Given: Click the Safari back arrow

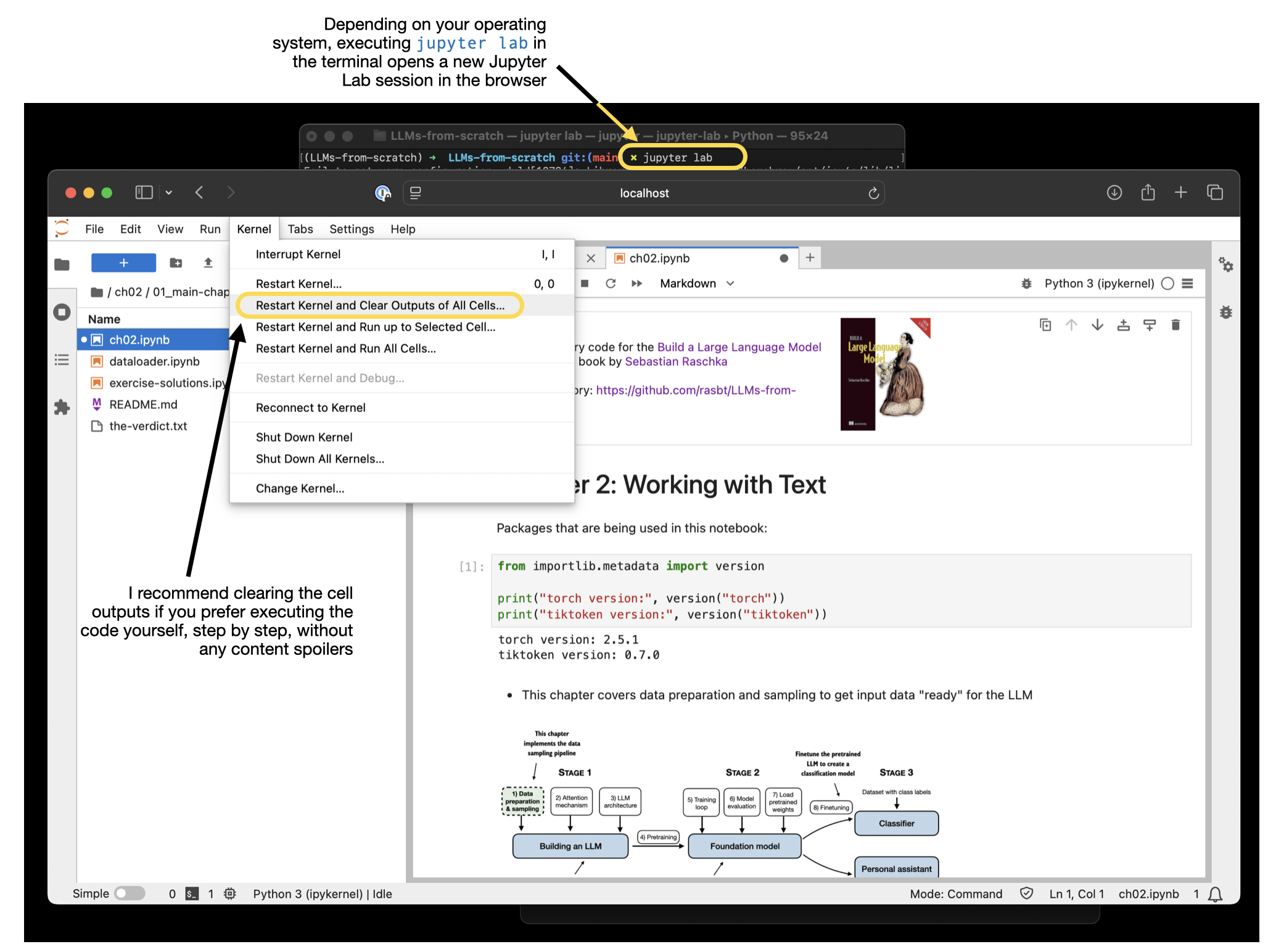Looking at the screenshot, I should coord(199,192).
